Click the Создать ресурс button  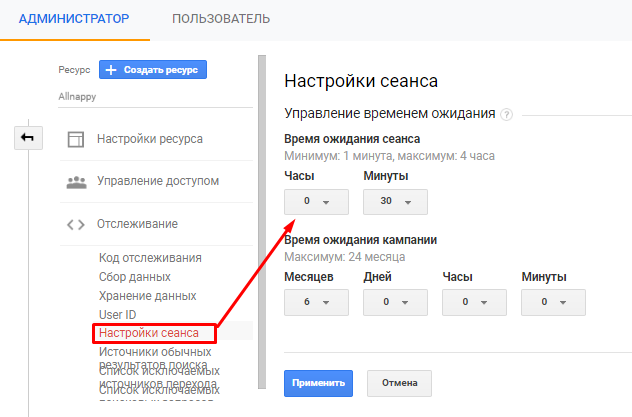[153, 70]
